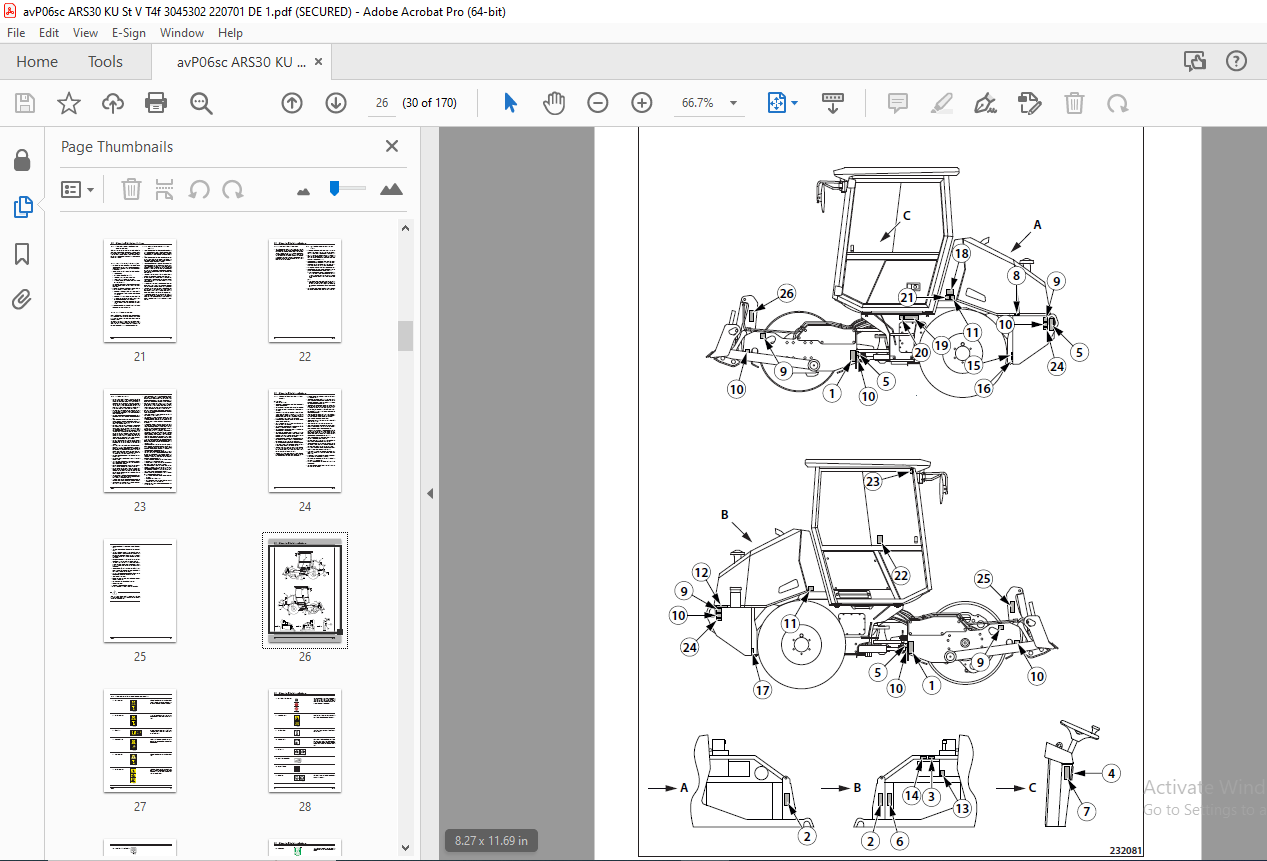Click the page number field showing 26
The width and height of the screenshot is (1267, 861).
pos(382,103)
